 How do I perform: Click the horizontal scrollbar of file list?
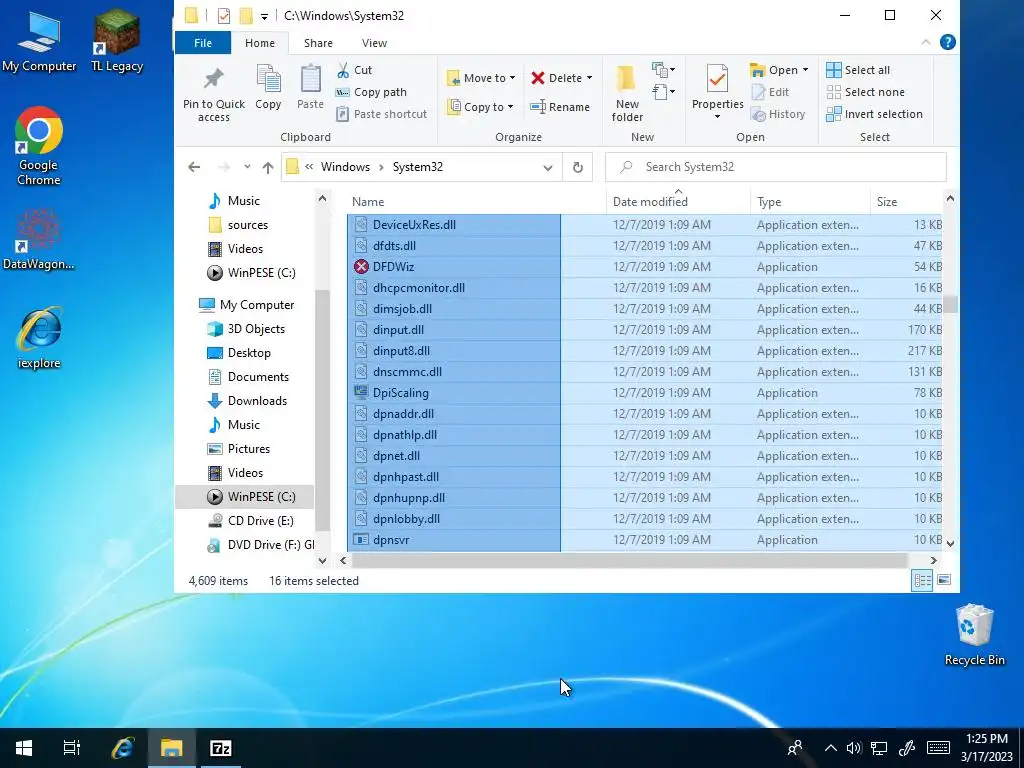point(629,560)
